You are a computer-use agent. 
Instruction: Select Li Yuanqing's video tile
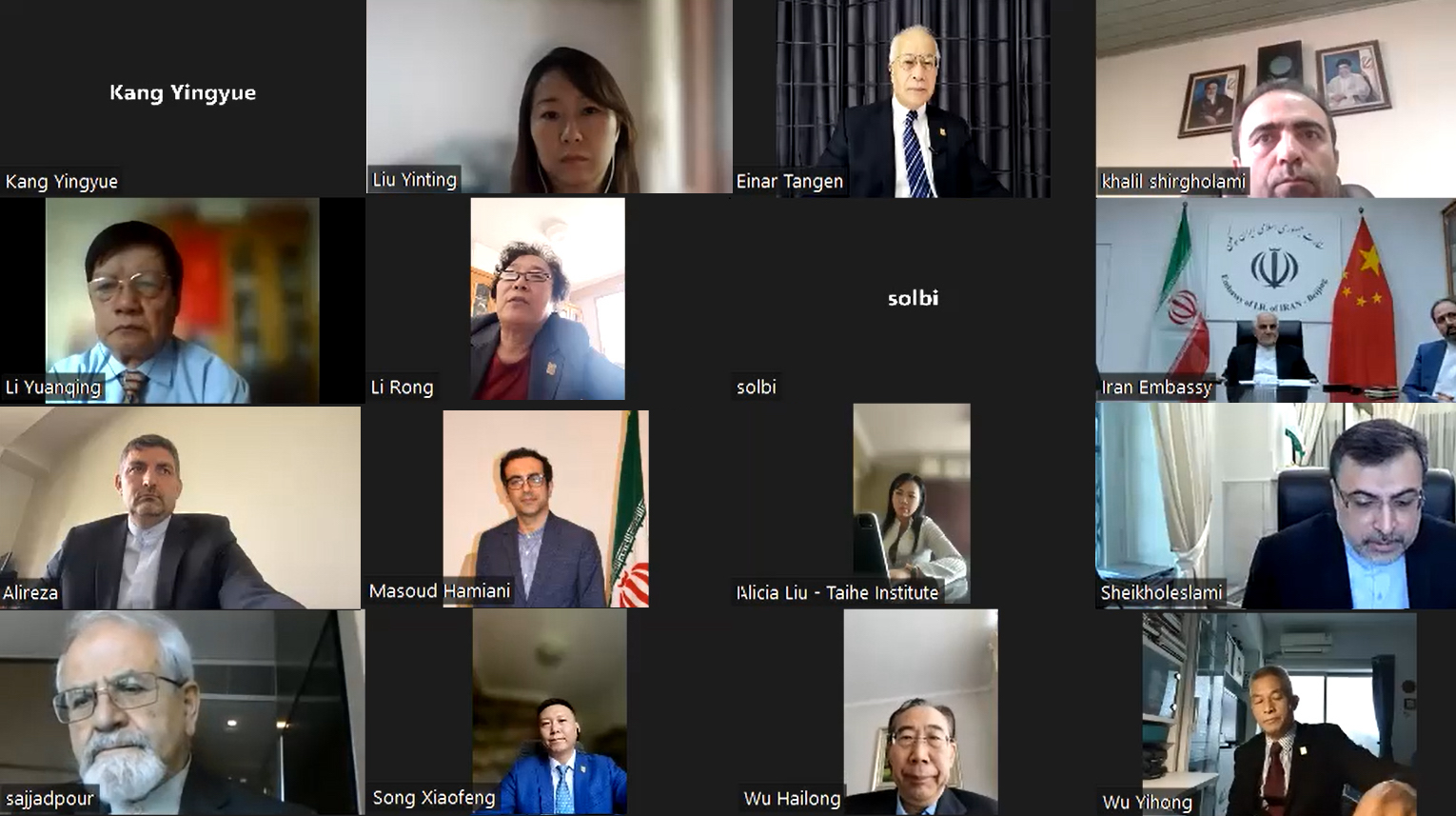click(183, 301)
